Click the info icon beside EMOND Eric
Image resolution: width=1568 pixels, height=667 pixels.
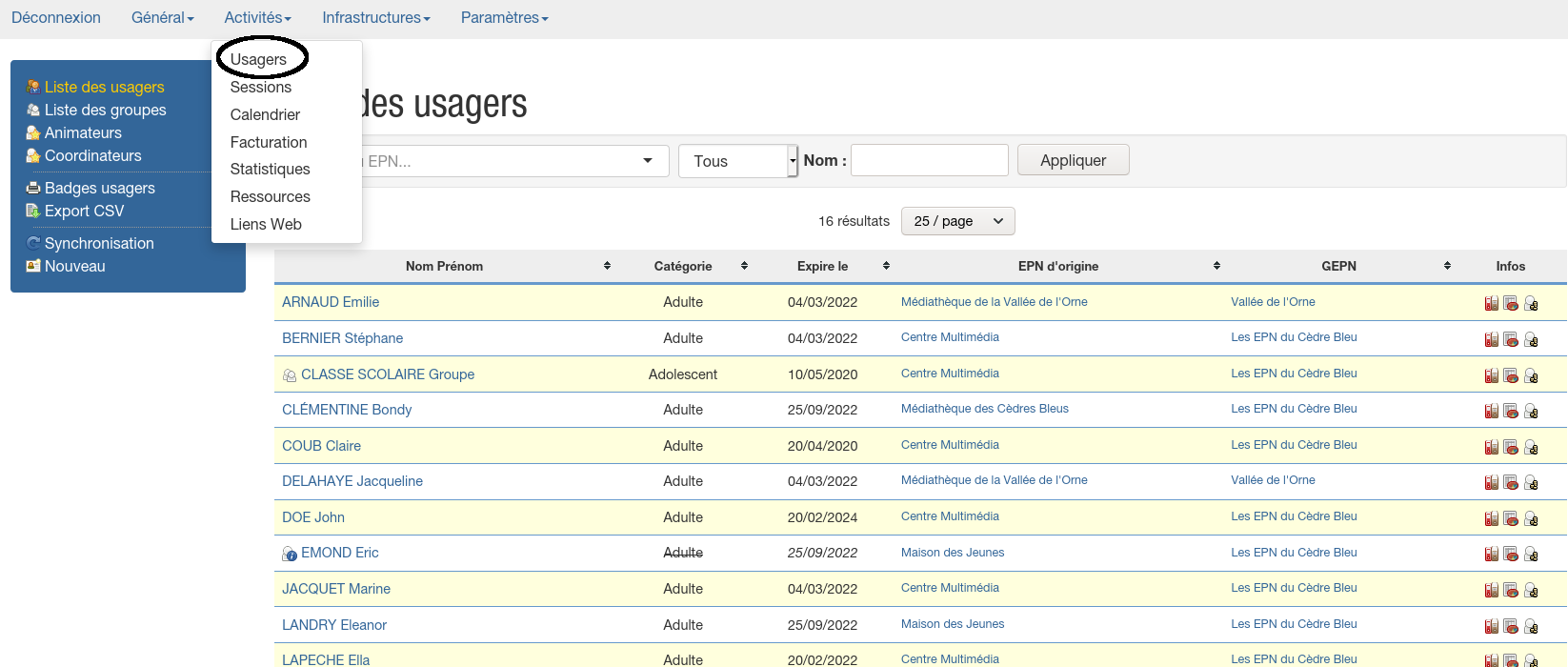[290, 554]
